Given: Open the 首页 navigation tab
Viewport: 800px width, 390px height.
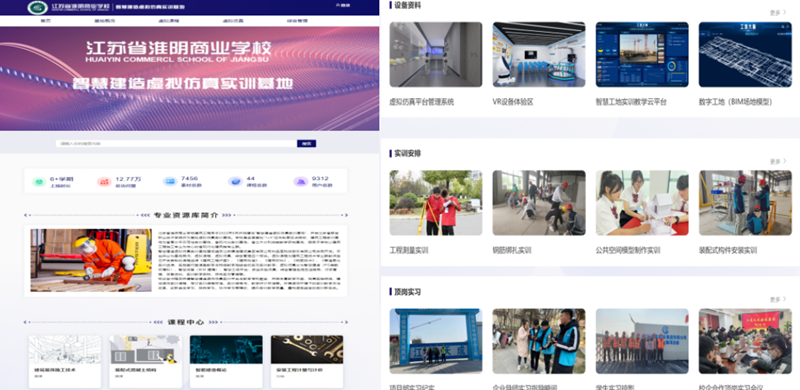Looking at the screenshot, I should (46, 21).
